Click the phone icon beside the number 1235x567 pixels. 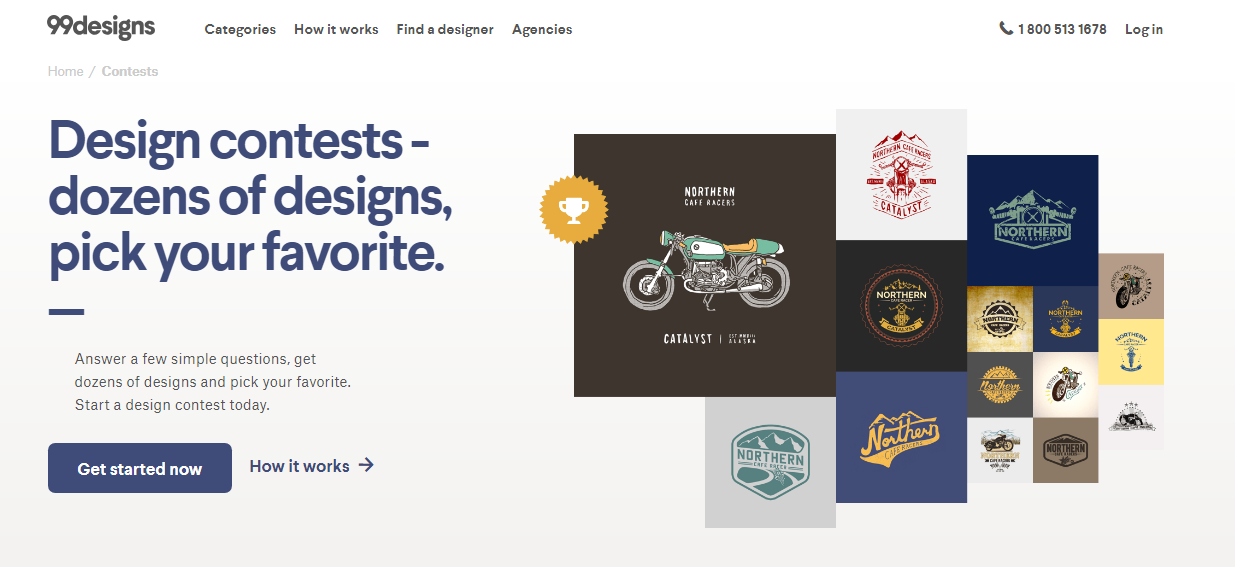point(1006,29)
